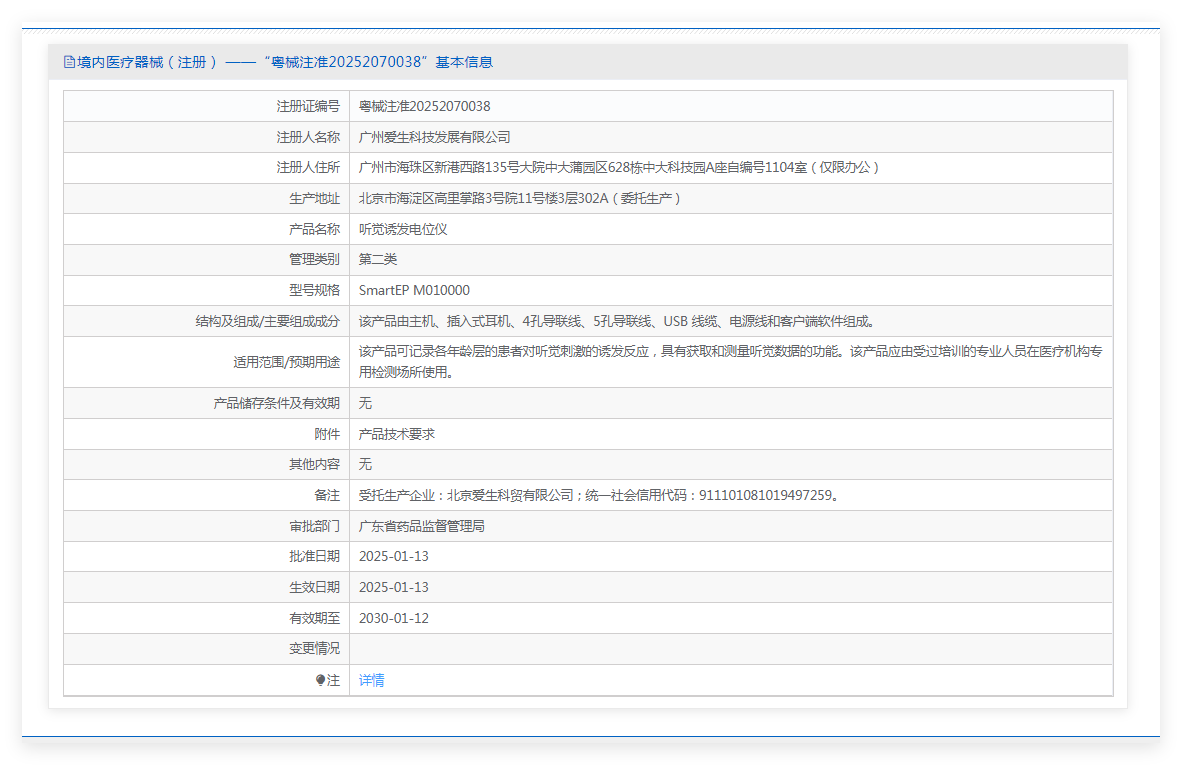Click the label 产品储存条件及有效期

[277, 403]
